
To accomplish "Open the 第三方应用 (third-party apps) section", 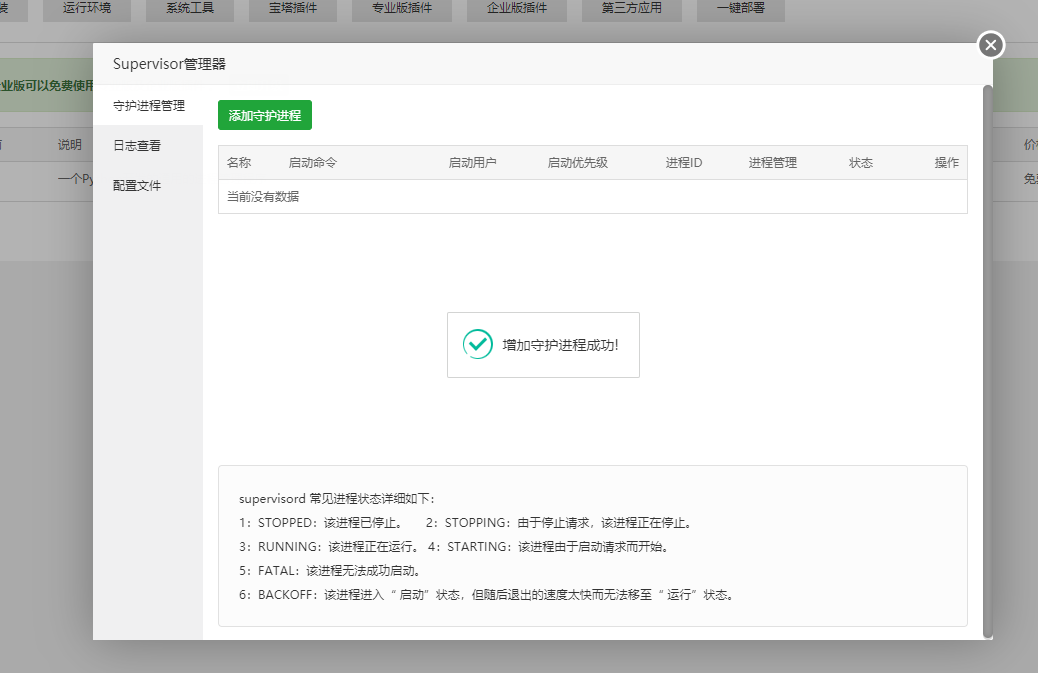I will [x=631, y=8].
